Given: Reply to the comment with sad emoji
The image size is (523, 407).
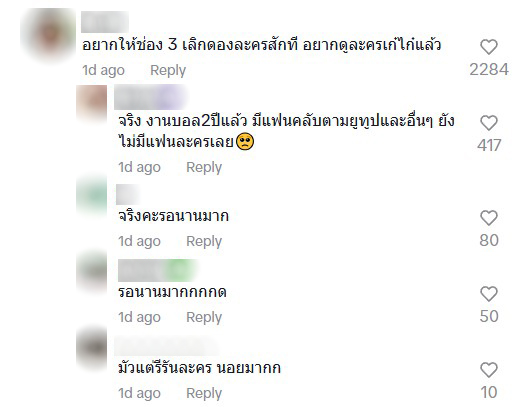Looking at the screenshot, I should (204, 167).
